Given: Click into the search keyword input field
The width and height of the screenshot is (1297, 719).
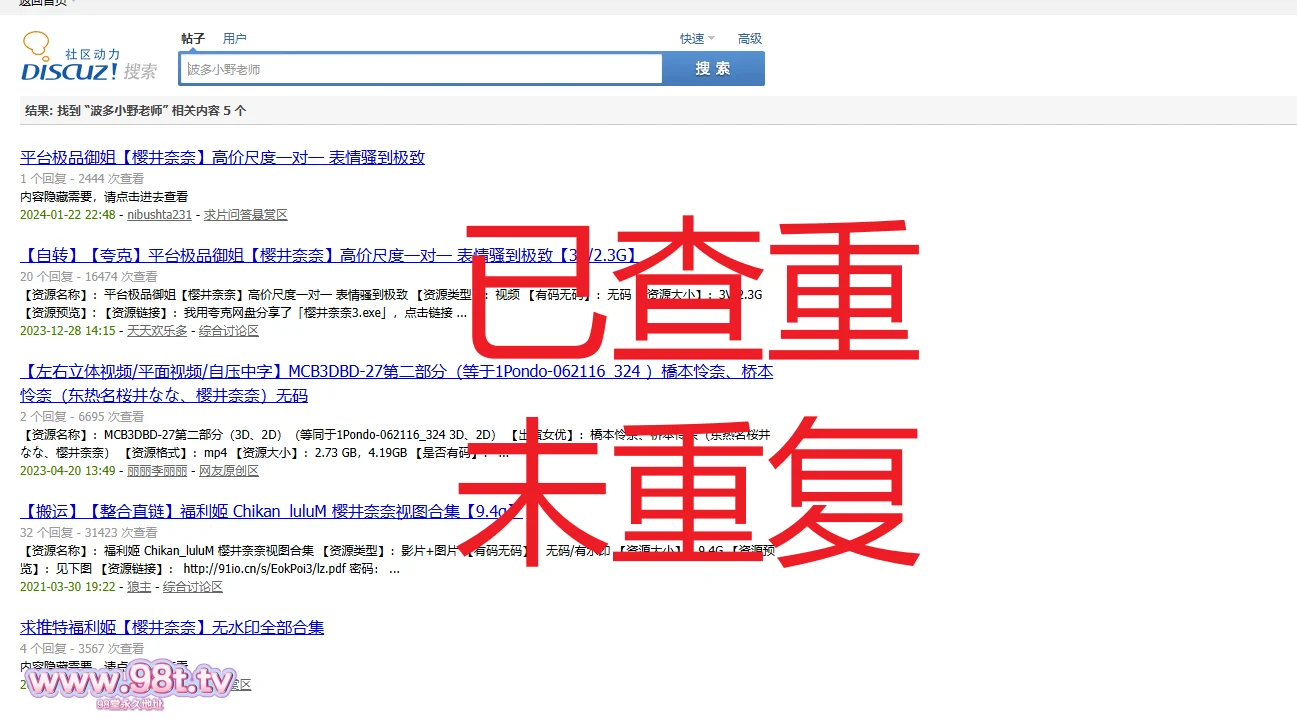Looking at the screenshot, I should click(x=421, y=69).
